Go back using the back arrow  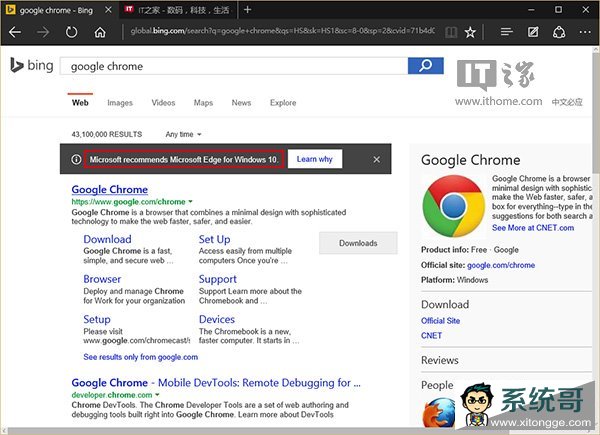click(15, 32)
